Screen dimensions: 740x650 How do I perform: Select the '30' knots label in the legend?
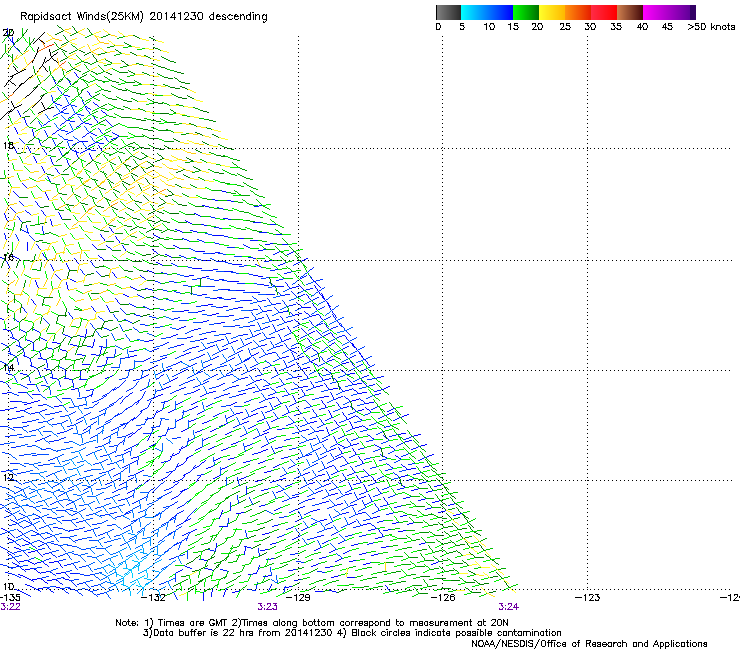point(590,27)
